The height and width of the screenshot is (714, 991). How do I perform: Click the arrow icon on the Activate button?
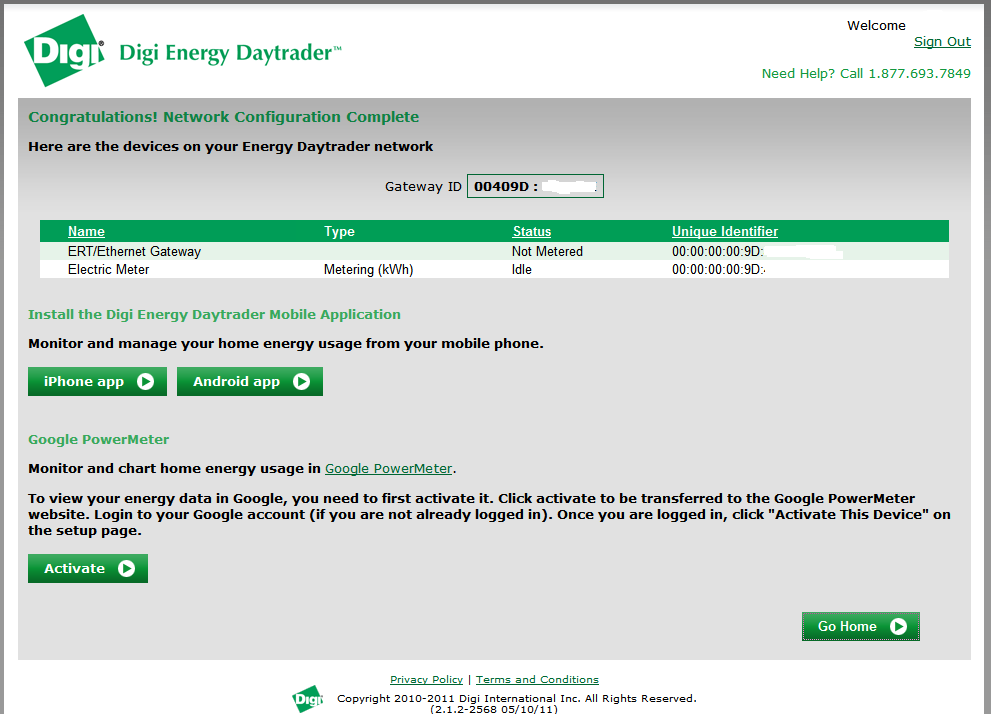click(x=126, y=568)
